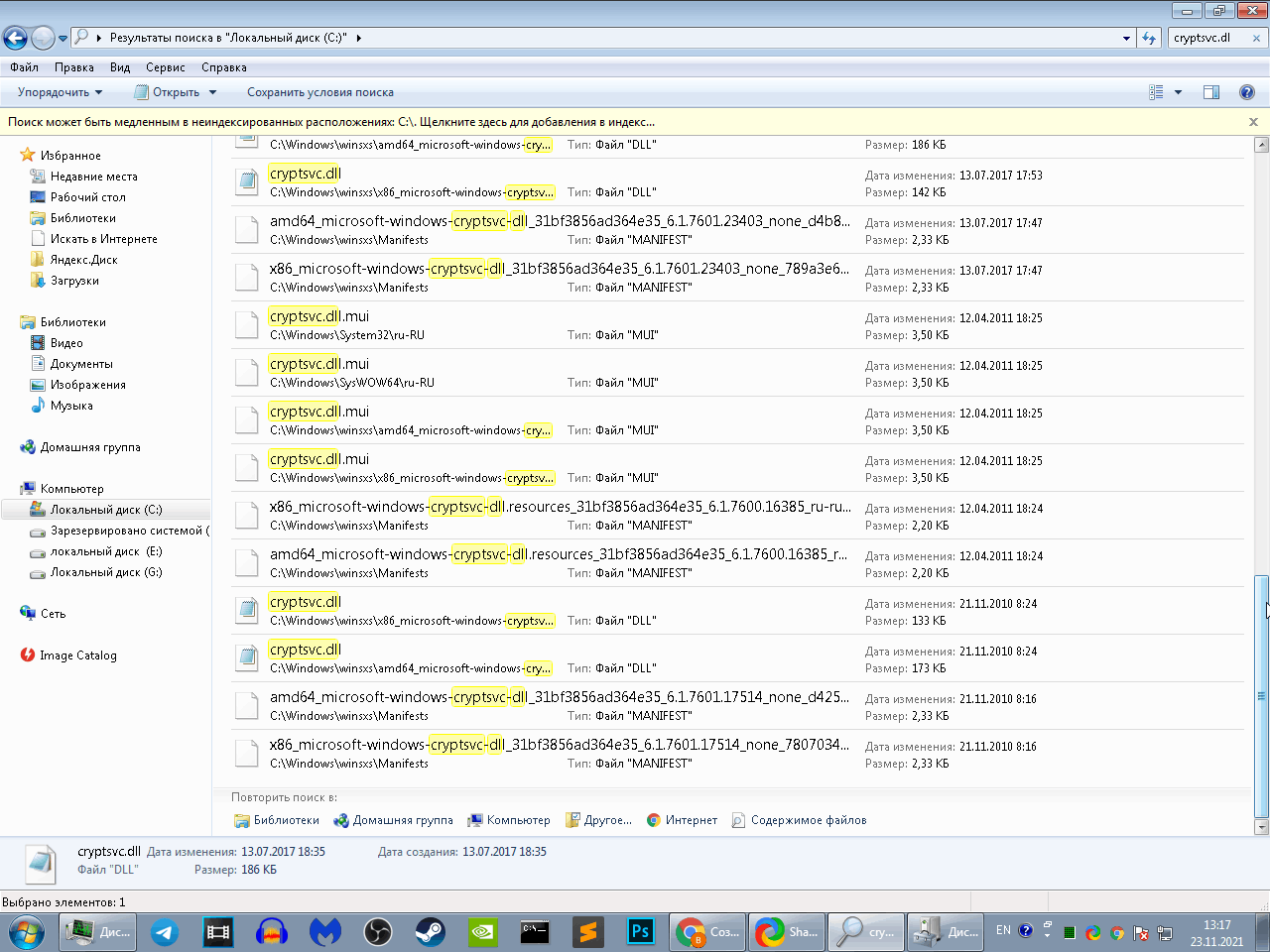Open the Справка menu
Screen dimensions: 1270x952
pos(224,67)
